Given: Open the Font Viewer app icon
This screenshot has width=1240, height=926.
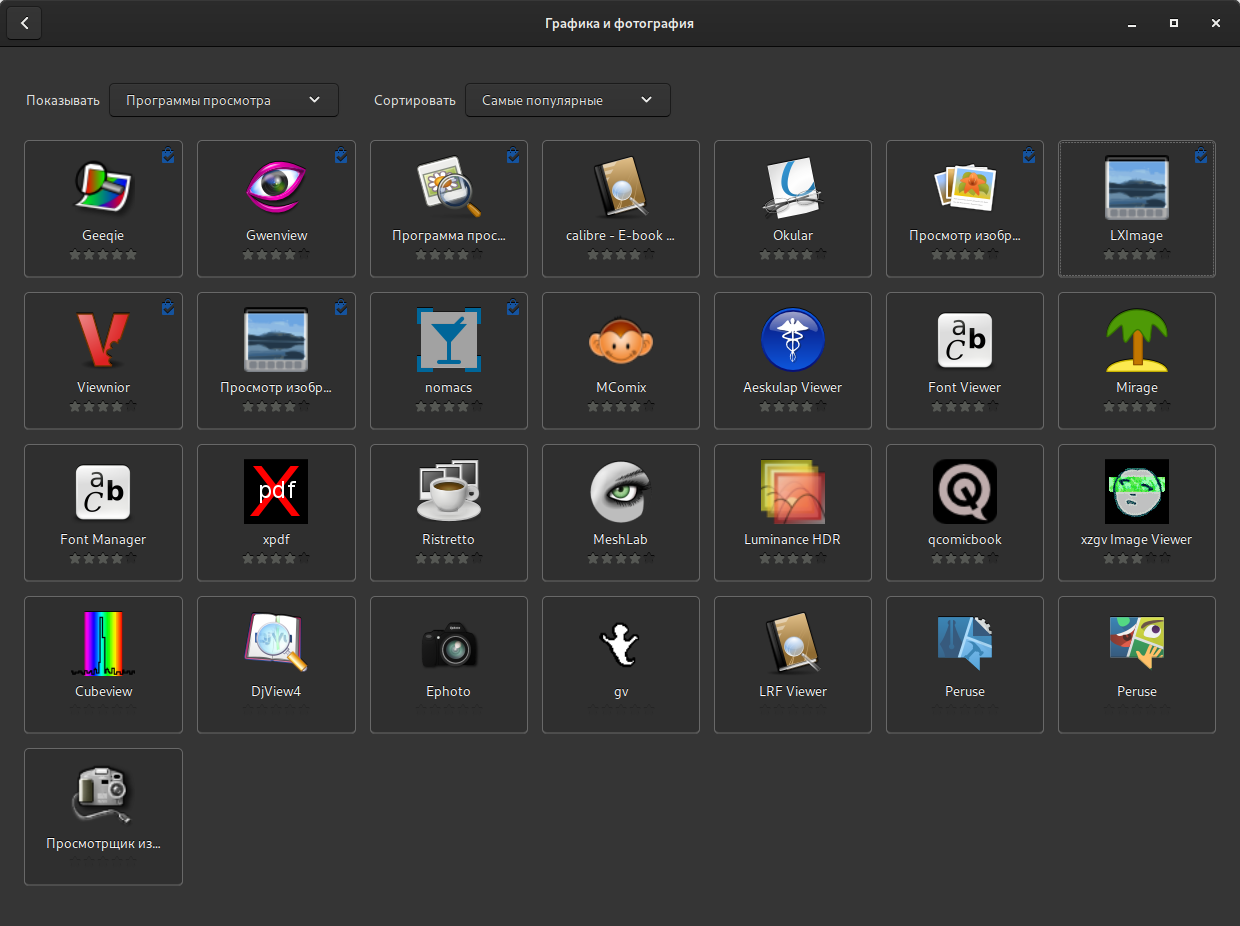Looking at the screenshot, I should click(x=965, y=338).
